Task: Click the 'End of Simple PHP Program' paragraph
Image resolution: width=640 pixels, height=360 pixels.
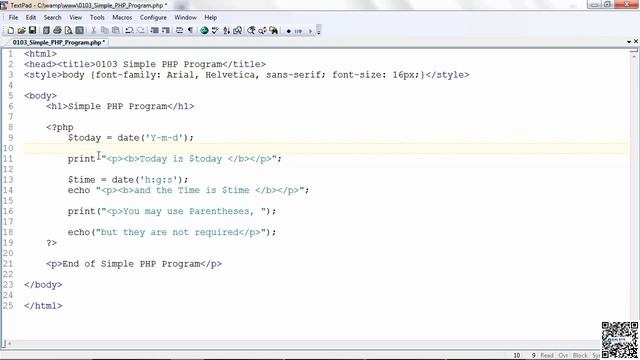Action: tap(134, 264)
